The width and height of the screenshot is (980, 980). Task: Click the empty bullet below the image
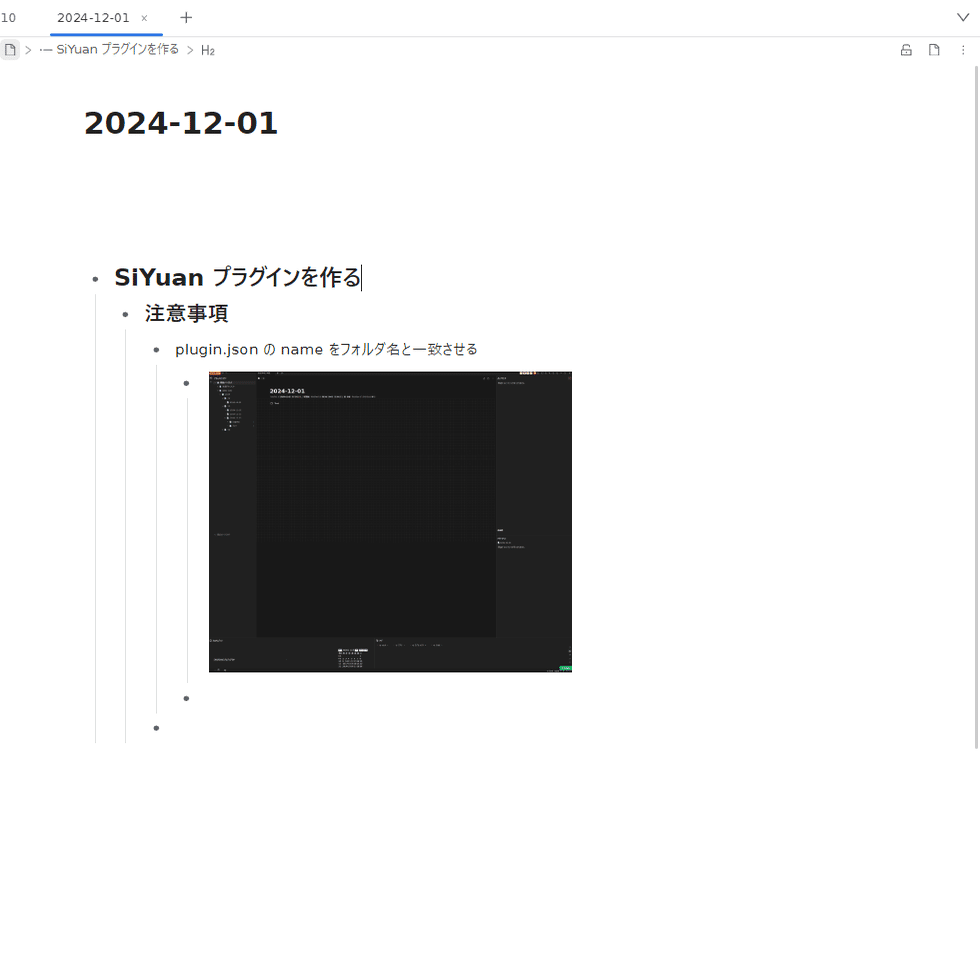coord(186,698)
